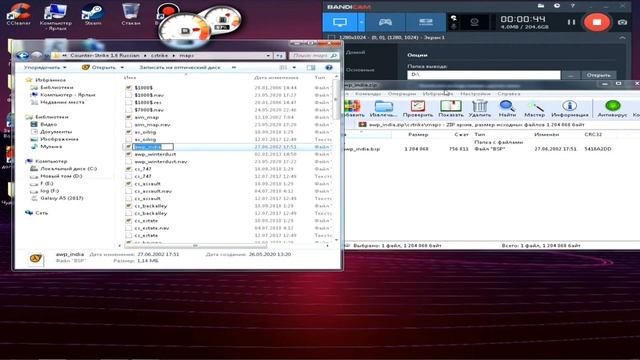Click Explorer horizontal scrollbar thumb
This screenshot has width=640, height=360.
[x=195, y=246]
